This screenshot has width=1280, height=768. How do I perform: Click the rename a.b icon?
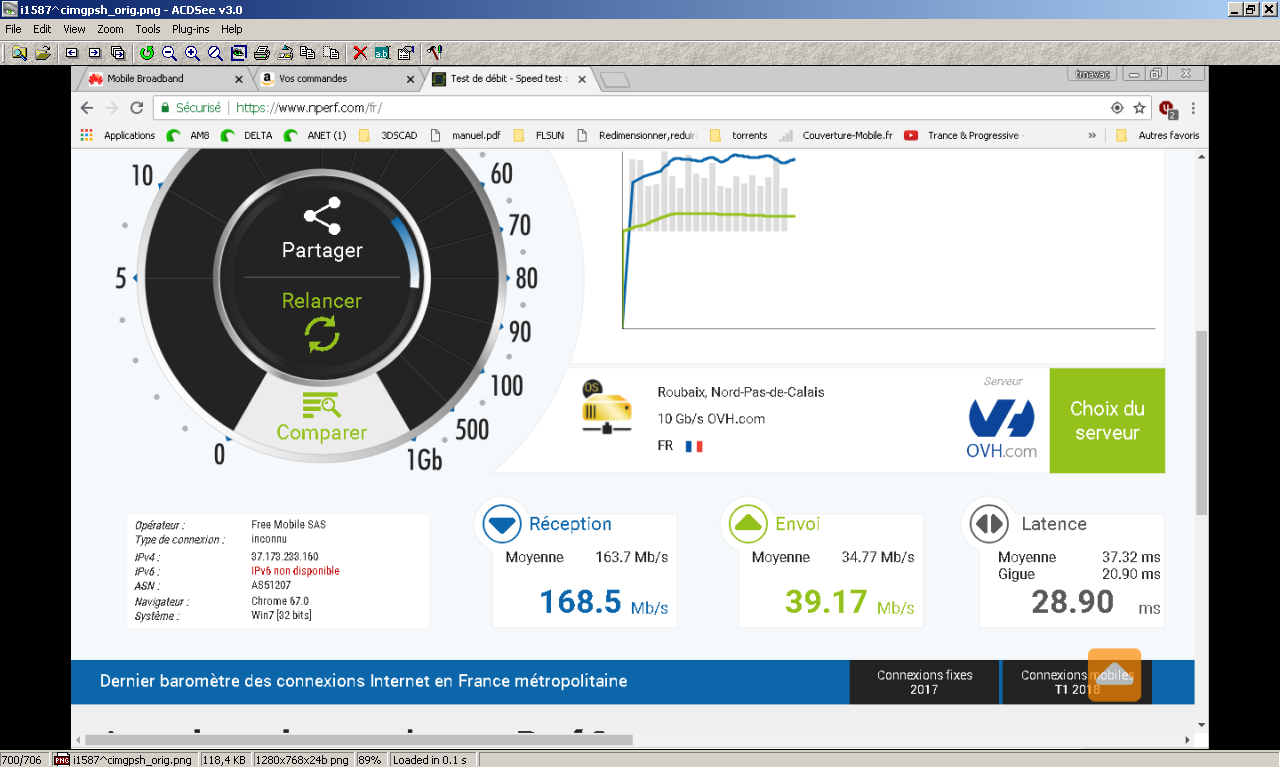(382, 53)
